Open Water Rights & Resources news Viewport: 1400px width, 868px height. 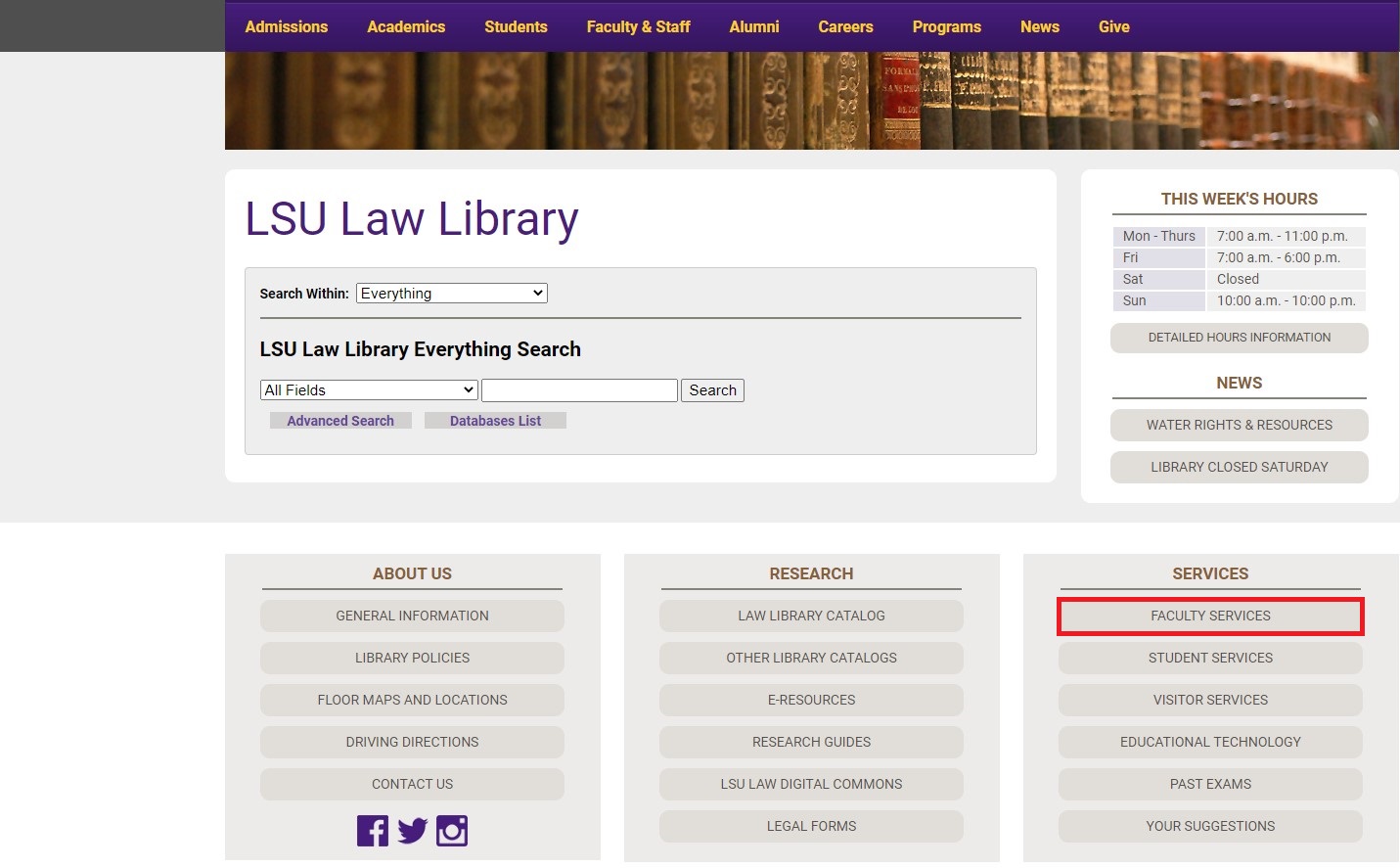[x=1239, y=425]
